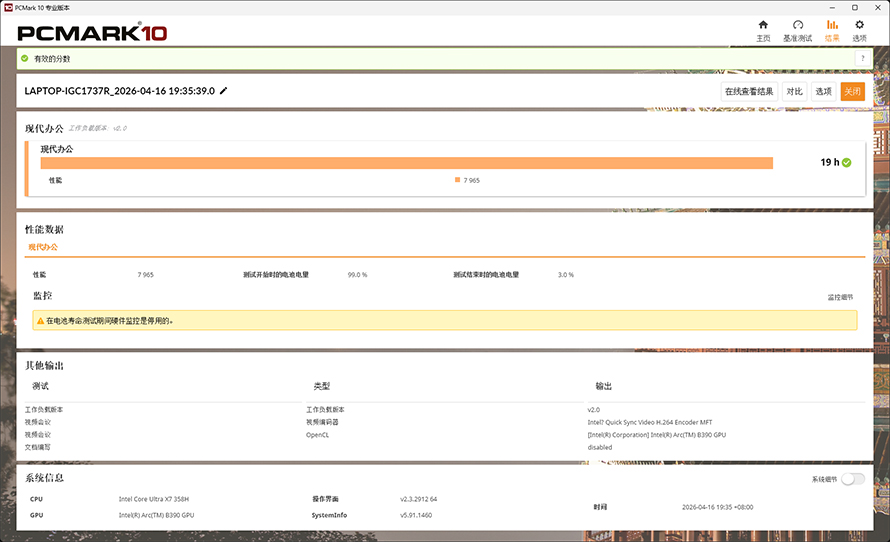890x542 pixels.
Task: Click the orange 现代办公 battery result bar
Action: (406, 163)
